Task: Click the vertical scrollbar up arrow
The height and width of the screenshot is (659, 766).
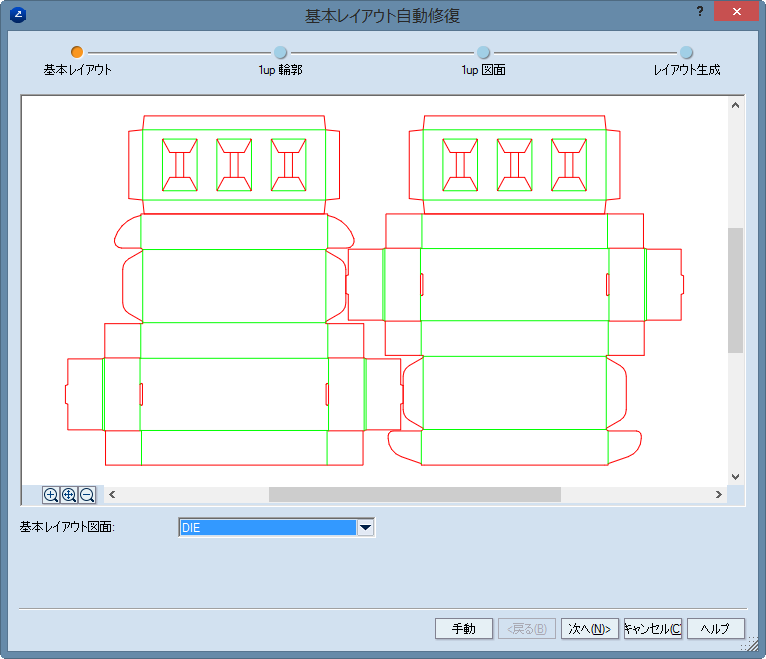Action: (x=735, y=105)
